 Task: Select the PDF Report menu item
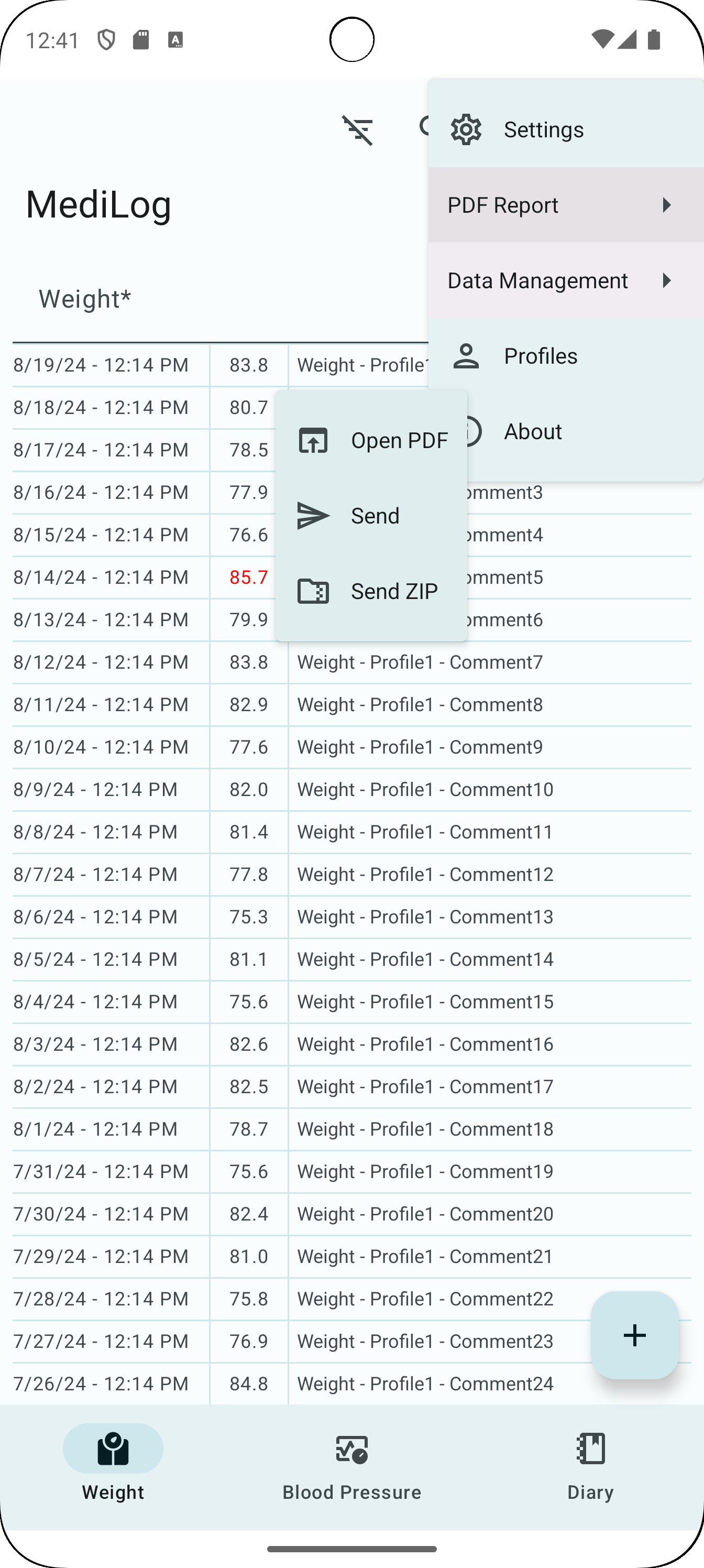click(503, 205)
